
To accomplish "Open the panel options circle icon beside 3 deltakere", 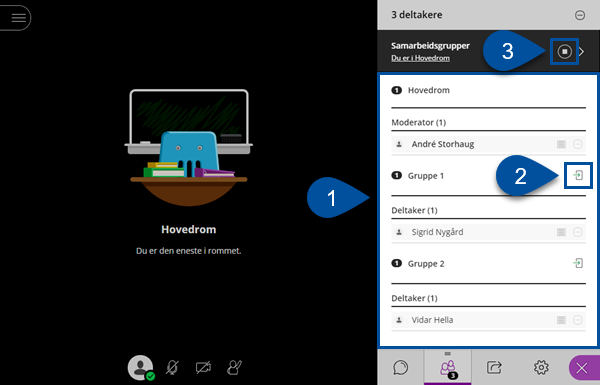I will coord(580,15).
